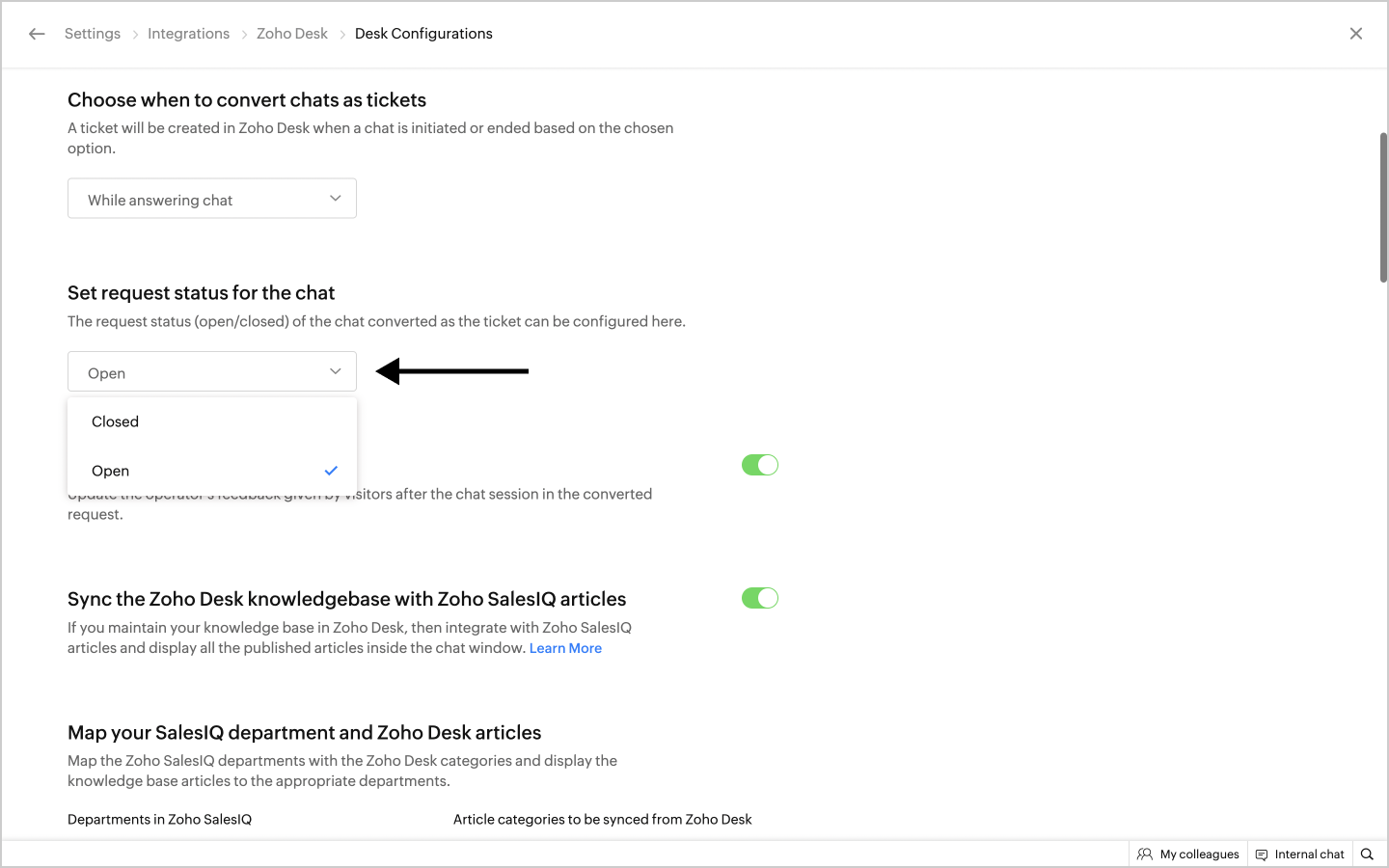Go to Settings in the breadcrumb

[x=93, y=34]
